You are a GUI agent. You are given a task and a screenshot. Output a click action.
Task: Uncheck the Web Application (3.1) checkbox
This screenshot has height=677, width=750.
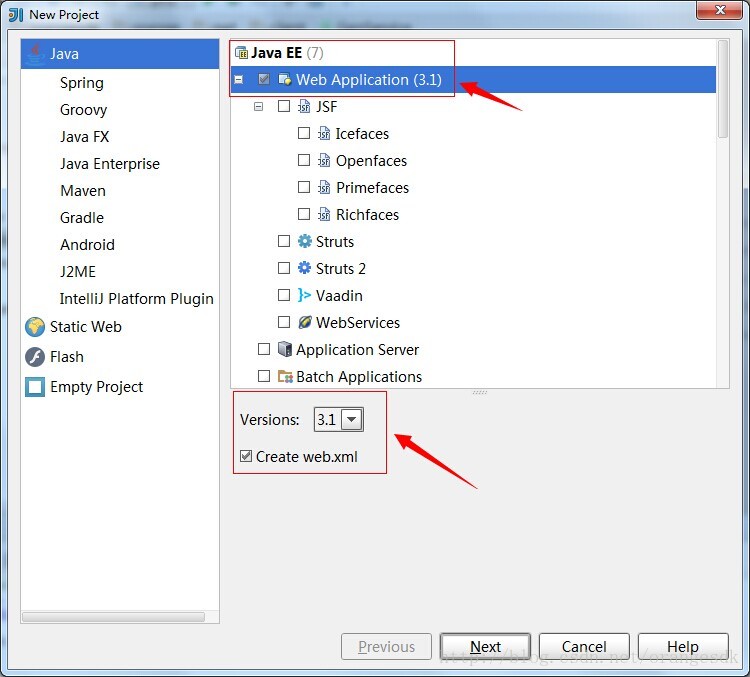click(x=264, y=79)
